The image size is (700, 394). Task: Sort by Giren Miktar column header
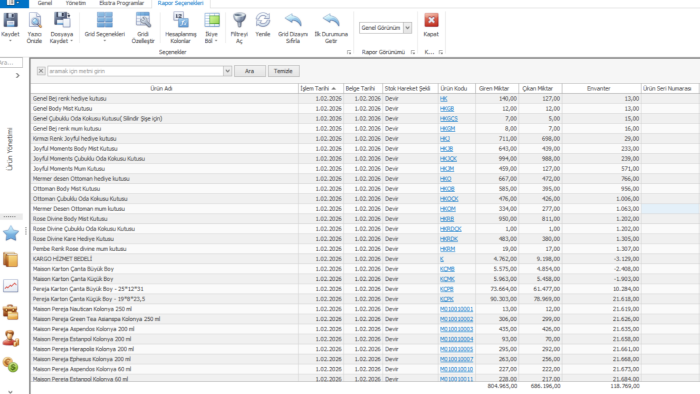[x=496, y=88]
